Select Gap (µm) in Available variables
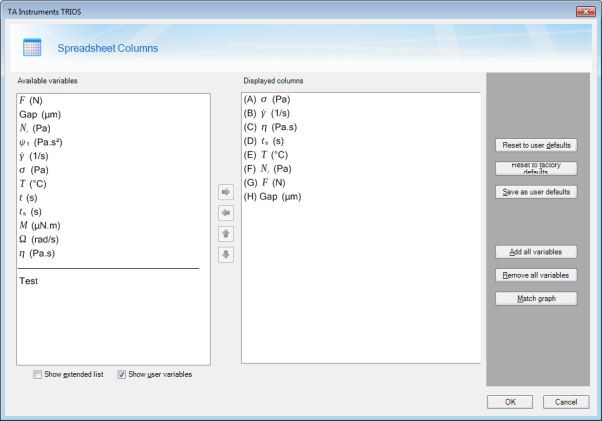The image size is (602, 421). click(40, 114)
